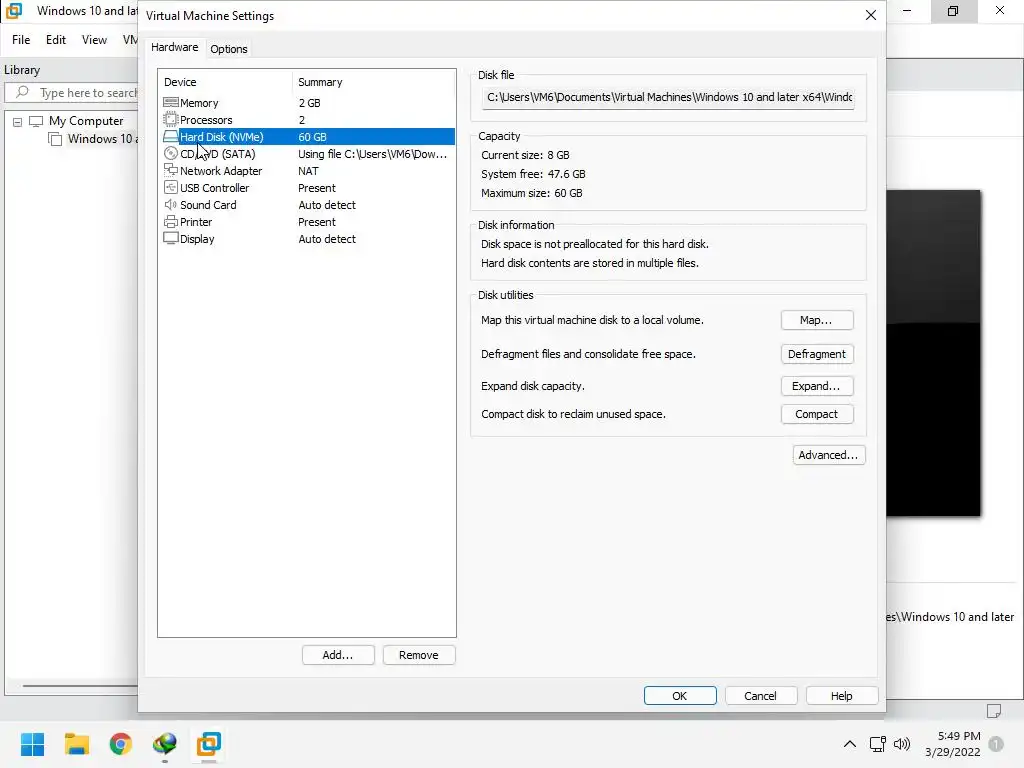1024x768 pixels.
Task: Click the Sound Card speaker icon
Action: coord(170,204)
